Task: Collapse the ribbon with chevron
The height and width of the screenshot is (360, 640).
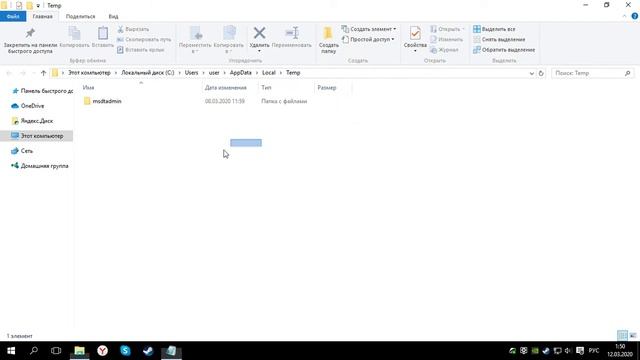Action: click(x=624, y=16)
